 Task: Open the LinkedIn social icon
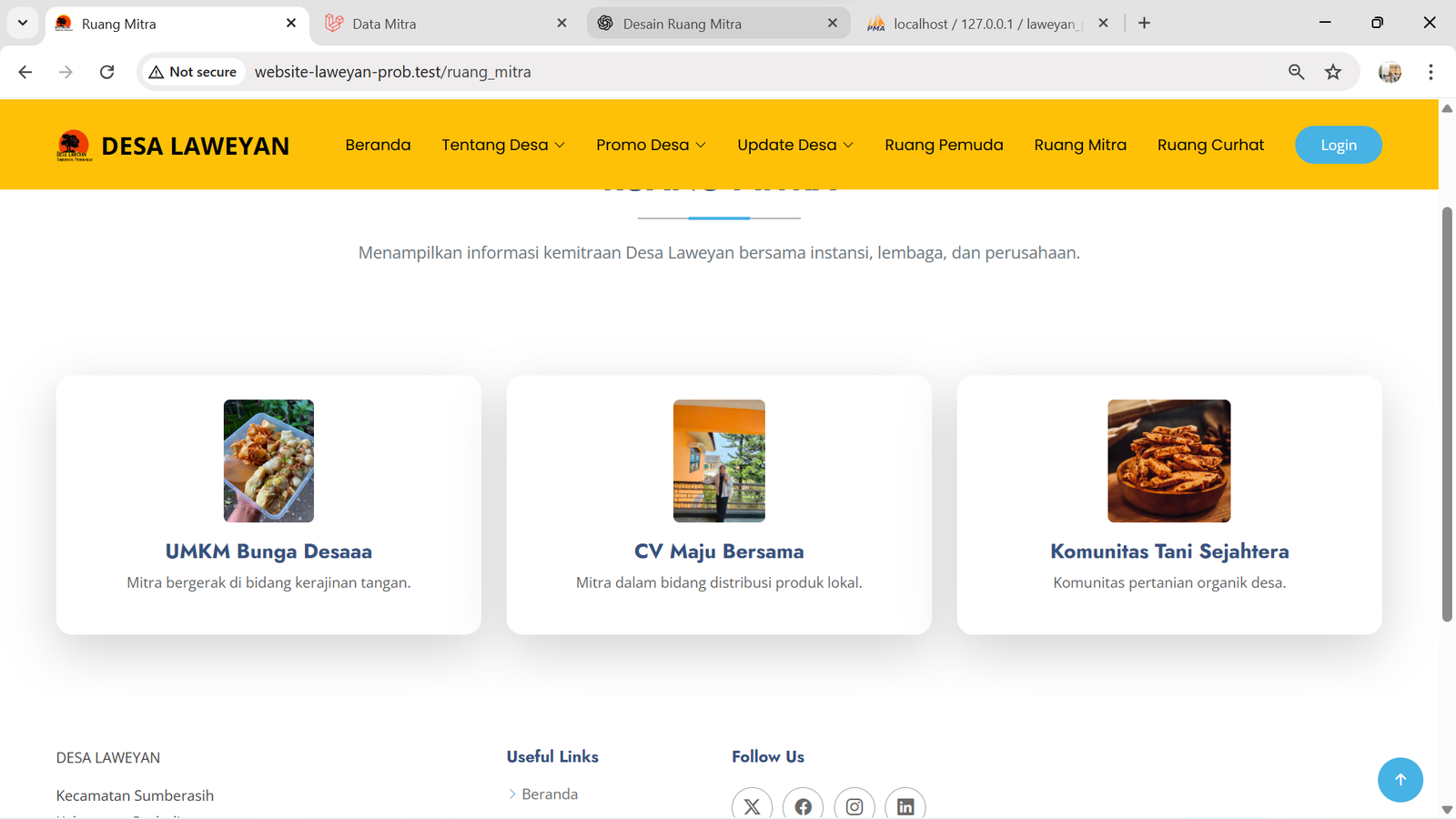905,806
